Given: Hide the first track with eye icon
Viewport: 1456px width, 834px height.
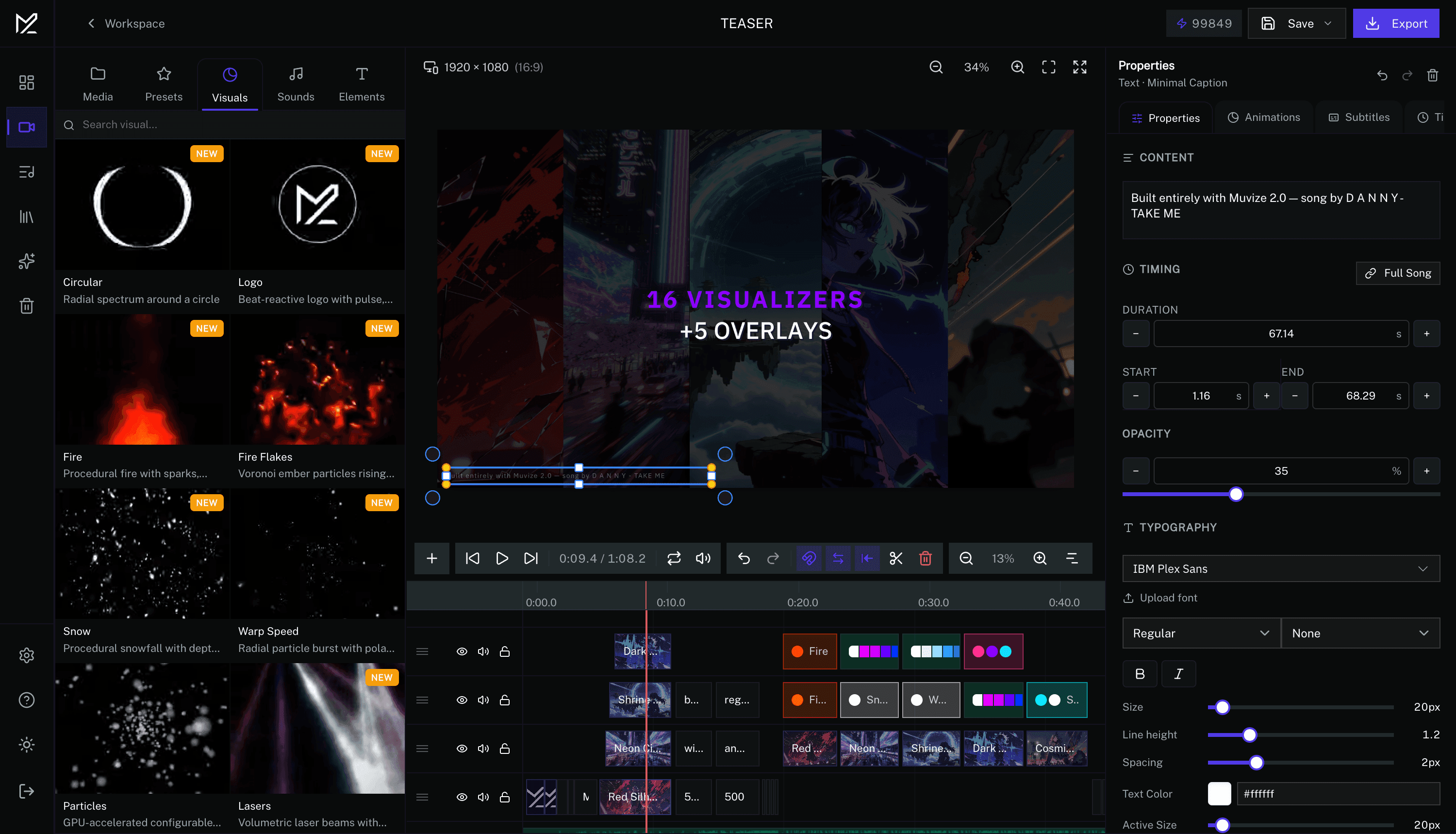Looking at the screenshot, I should pyautogui.click(x=462, y=651).
